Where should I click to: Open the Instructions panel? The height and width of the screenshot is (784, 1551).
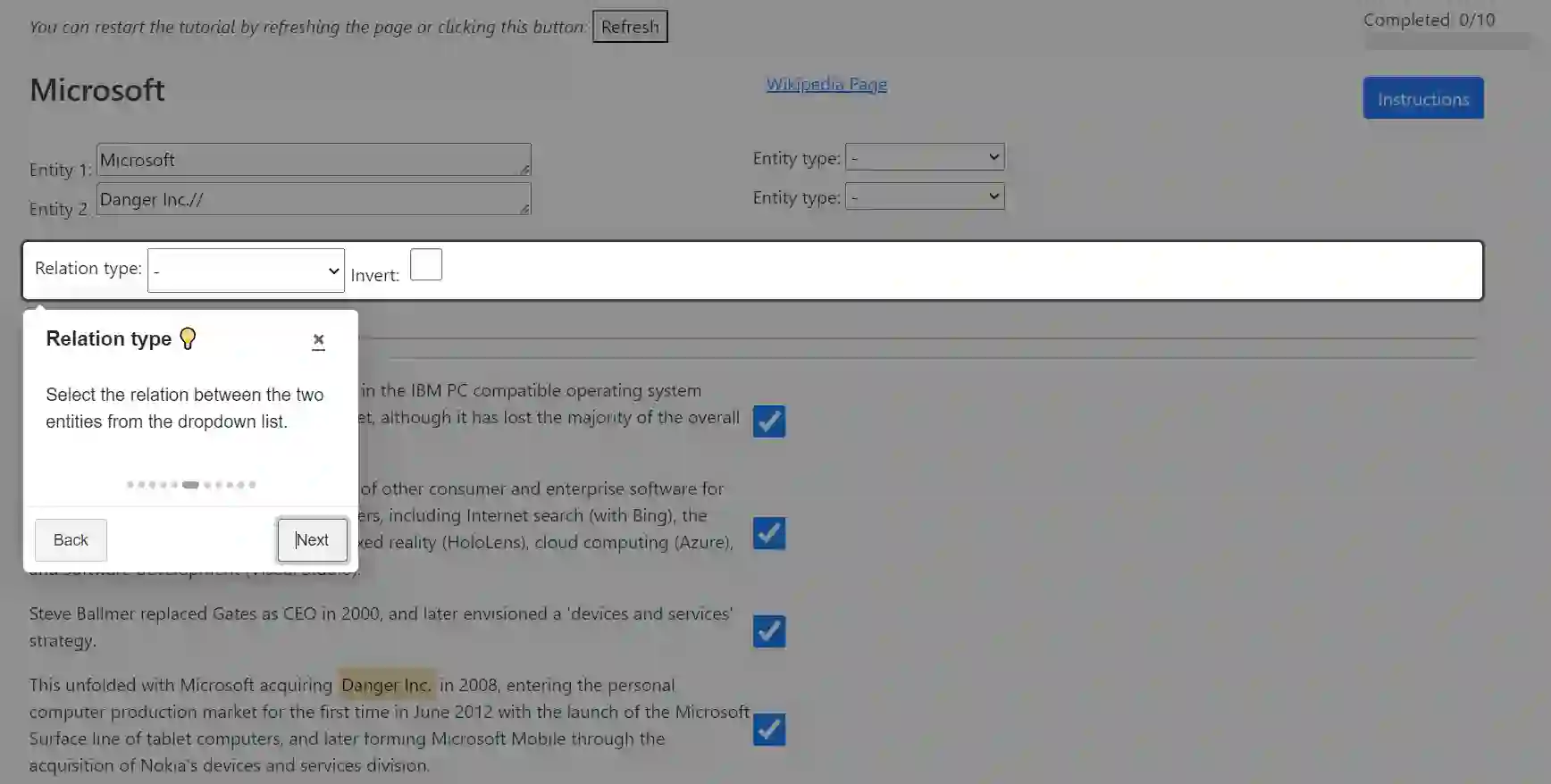point(1423,98)
